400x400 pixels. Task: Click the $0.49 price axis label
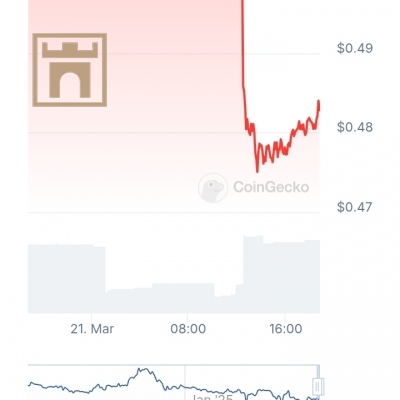click(355, 48)
